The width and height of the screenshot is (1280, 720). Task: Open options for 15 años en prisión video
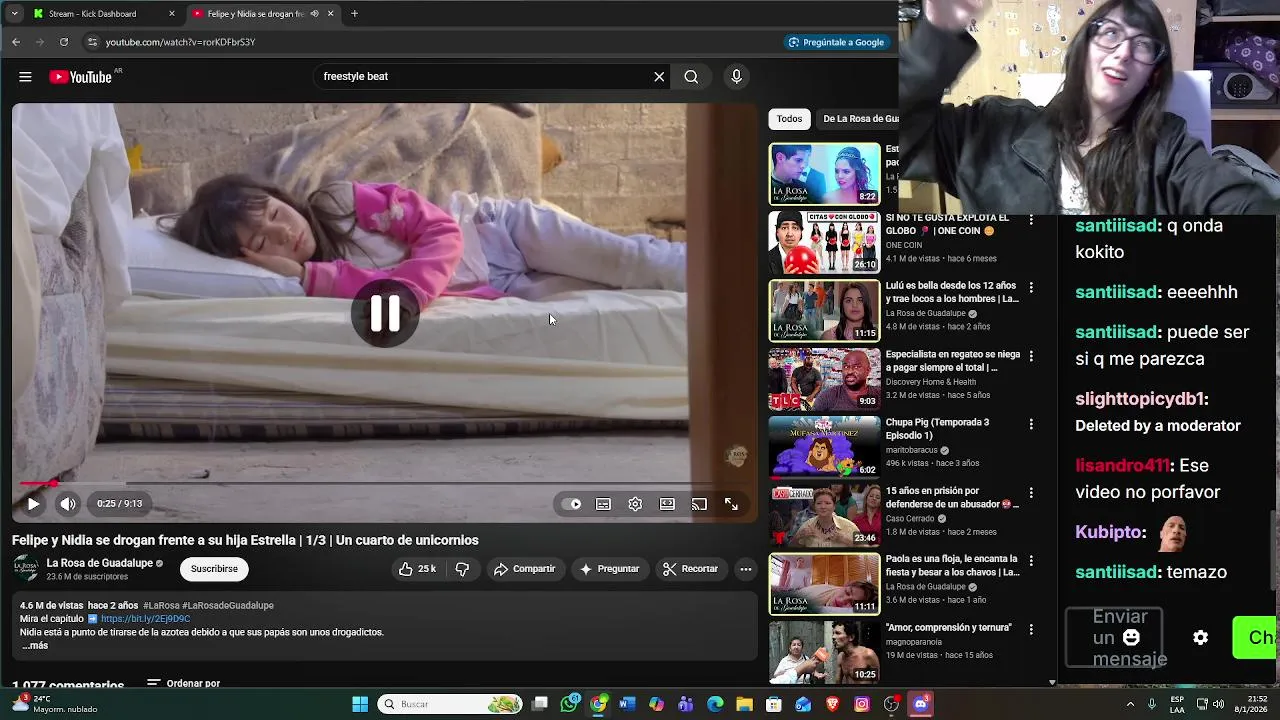tap(1031, 492)
